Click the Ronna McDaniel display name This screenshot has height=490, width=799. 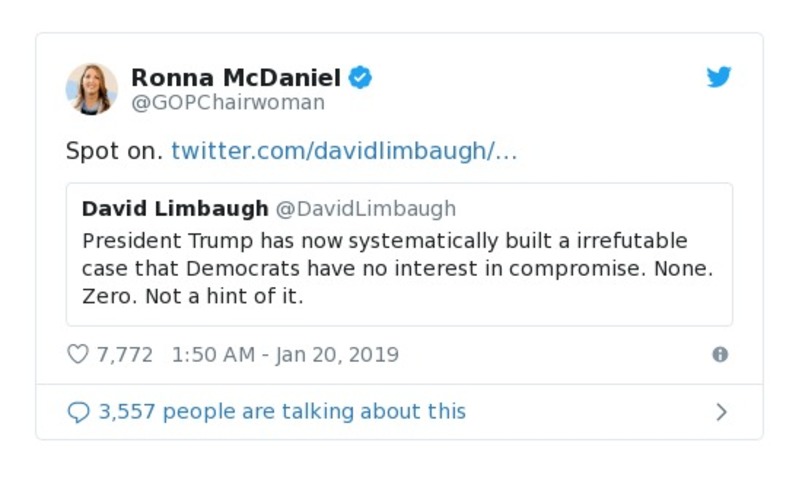click(x=236, y=77)
